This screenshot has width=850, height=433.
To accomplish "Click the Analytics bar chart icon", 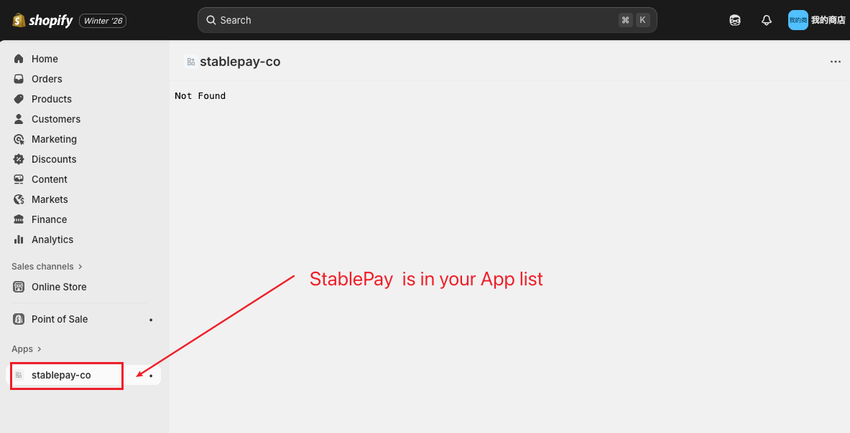I will point(19,240).
